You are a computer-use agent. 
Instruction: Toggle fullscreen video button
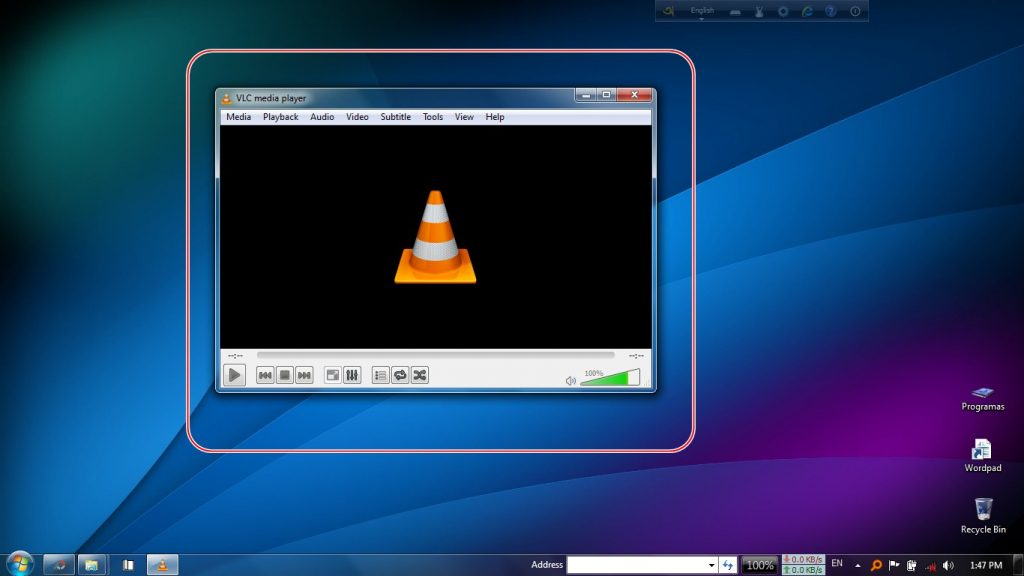click(x=332, y=375)
